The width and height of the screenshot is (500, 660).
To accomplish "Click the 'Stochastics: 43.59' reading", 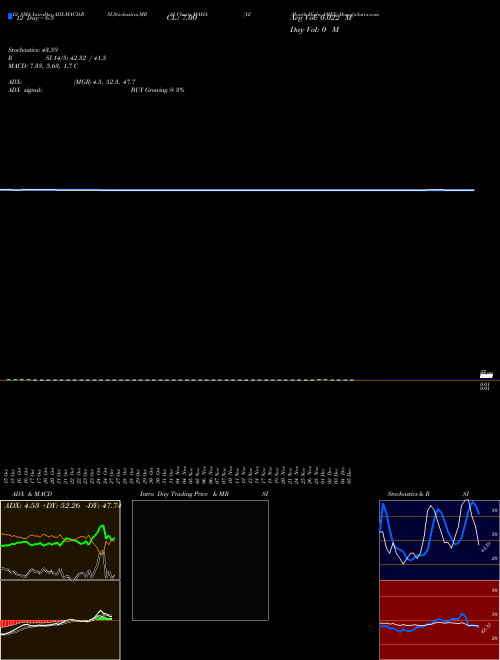I will [x=33, y=50].
